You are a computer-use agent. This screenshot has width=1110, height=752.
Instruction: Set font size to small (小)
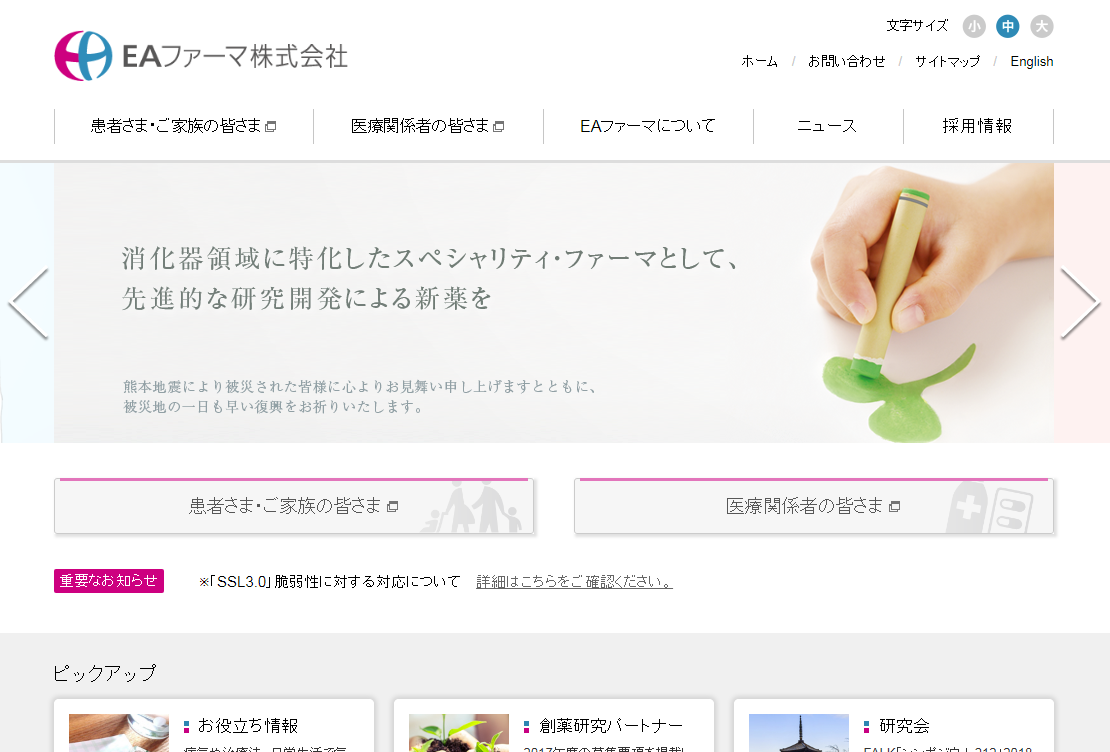coord(974,27)
